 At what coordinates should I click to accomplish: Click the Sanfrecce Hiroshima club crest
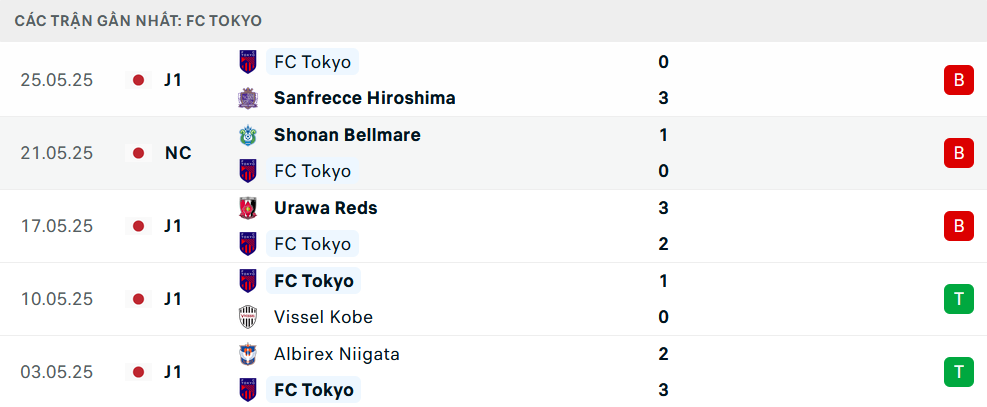tap(248, 98)
